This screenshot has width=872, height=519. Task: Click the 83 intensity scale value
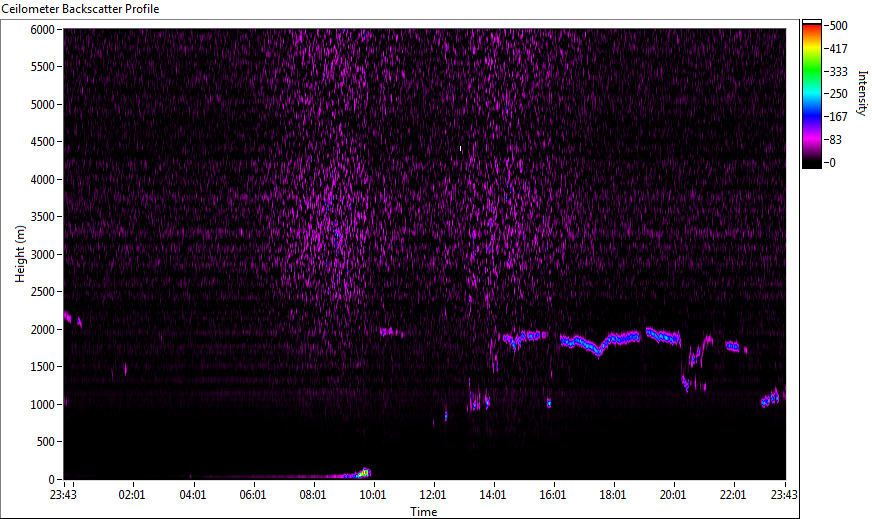[835, 140]
